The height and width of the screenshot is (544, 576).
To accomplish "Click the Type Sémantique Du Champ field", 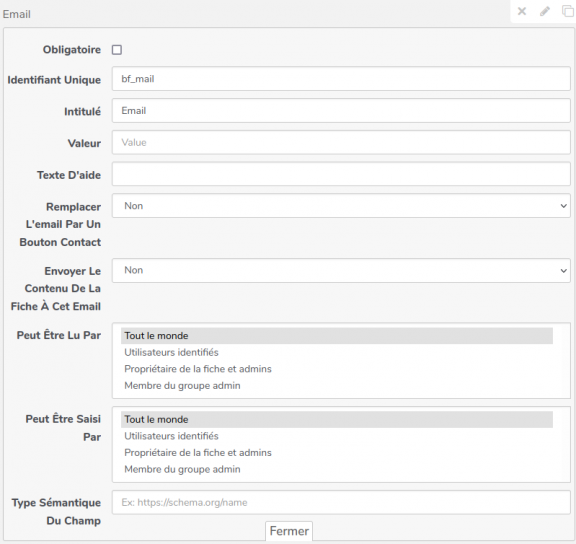I will (x=341, y=502).
